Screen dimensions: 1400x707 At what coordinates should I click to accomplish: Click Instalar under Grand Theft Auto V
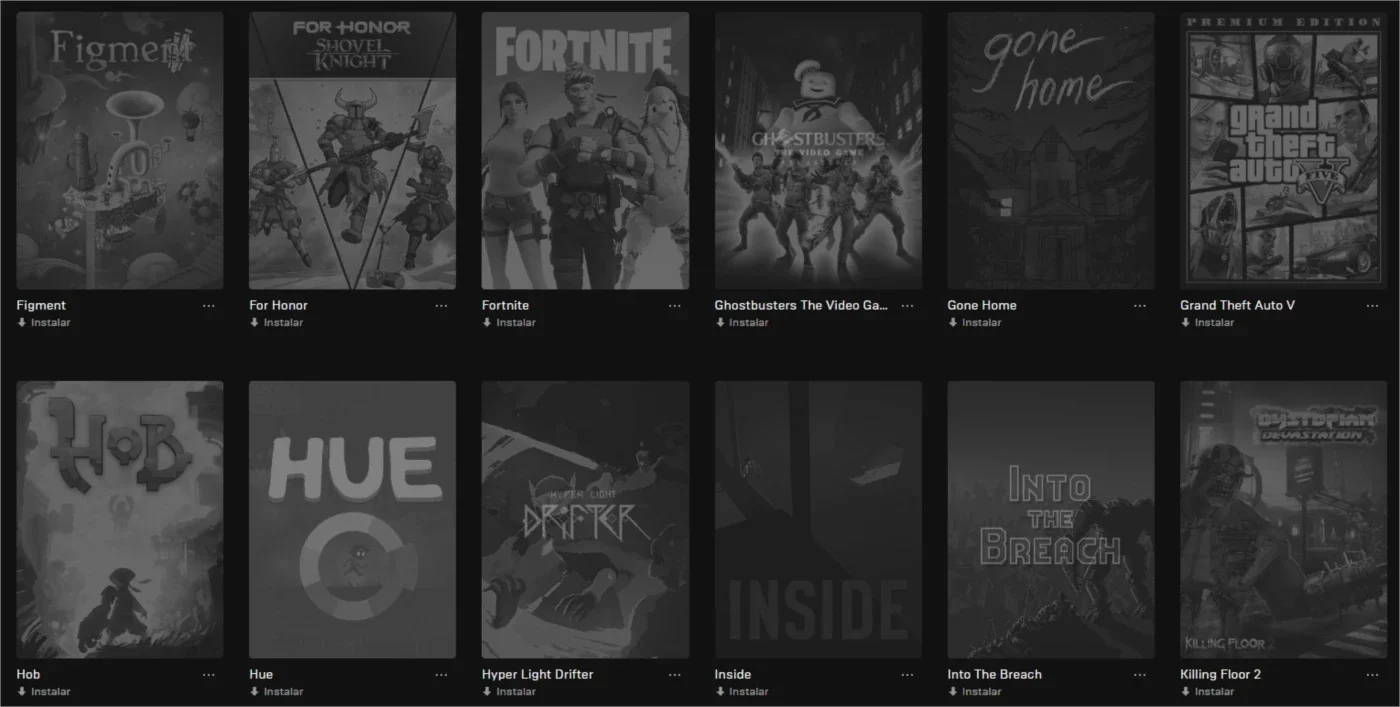[x=1207, y=323]
